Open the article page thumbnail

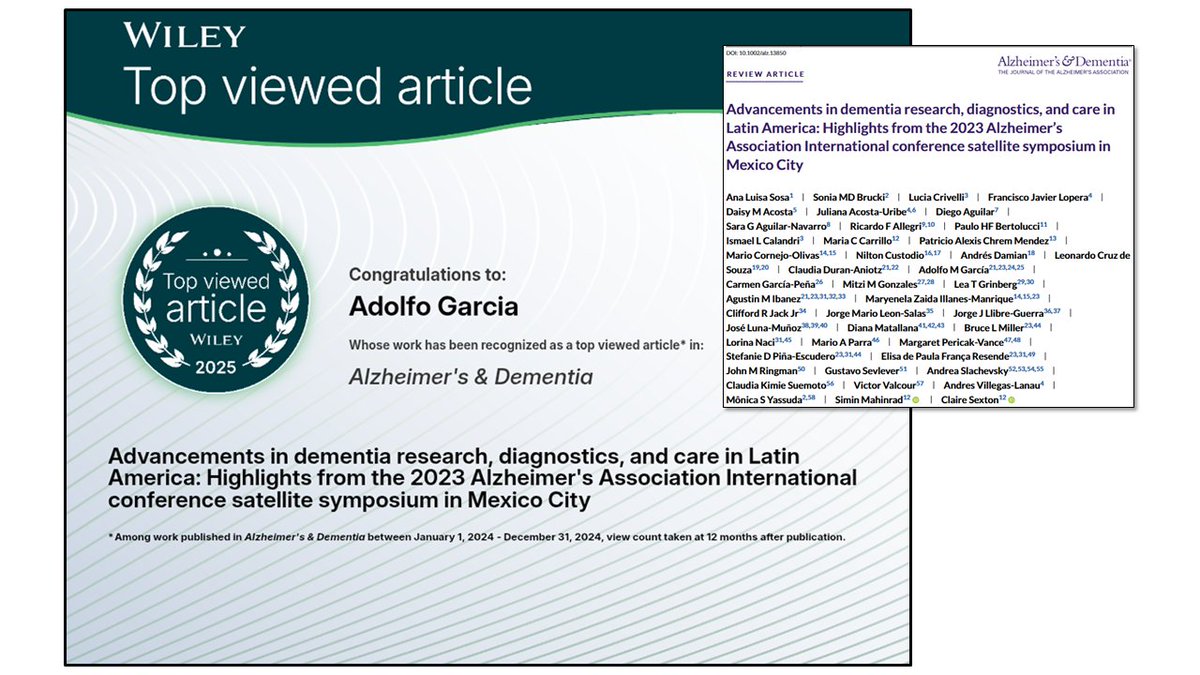click(927, 226)
